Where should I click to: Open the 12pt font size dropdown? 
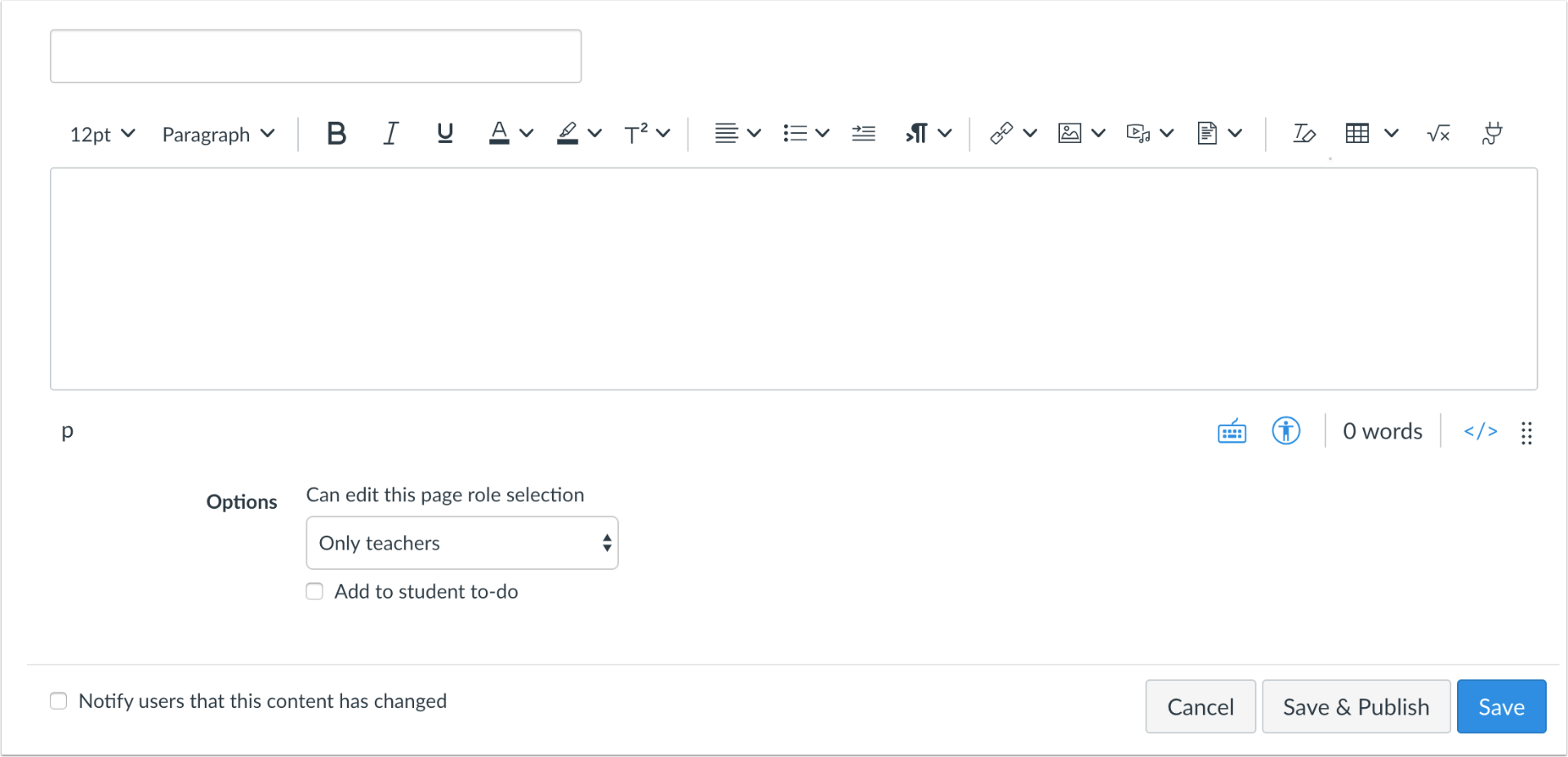point(102,134)
